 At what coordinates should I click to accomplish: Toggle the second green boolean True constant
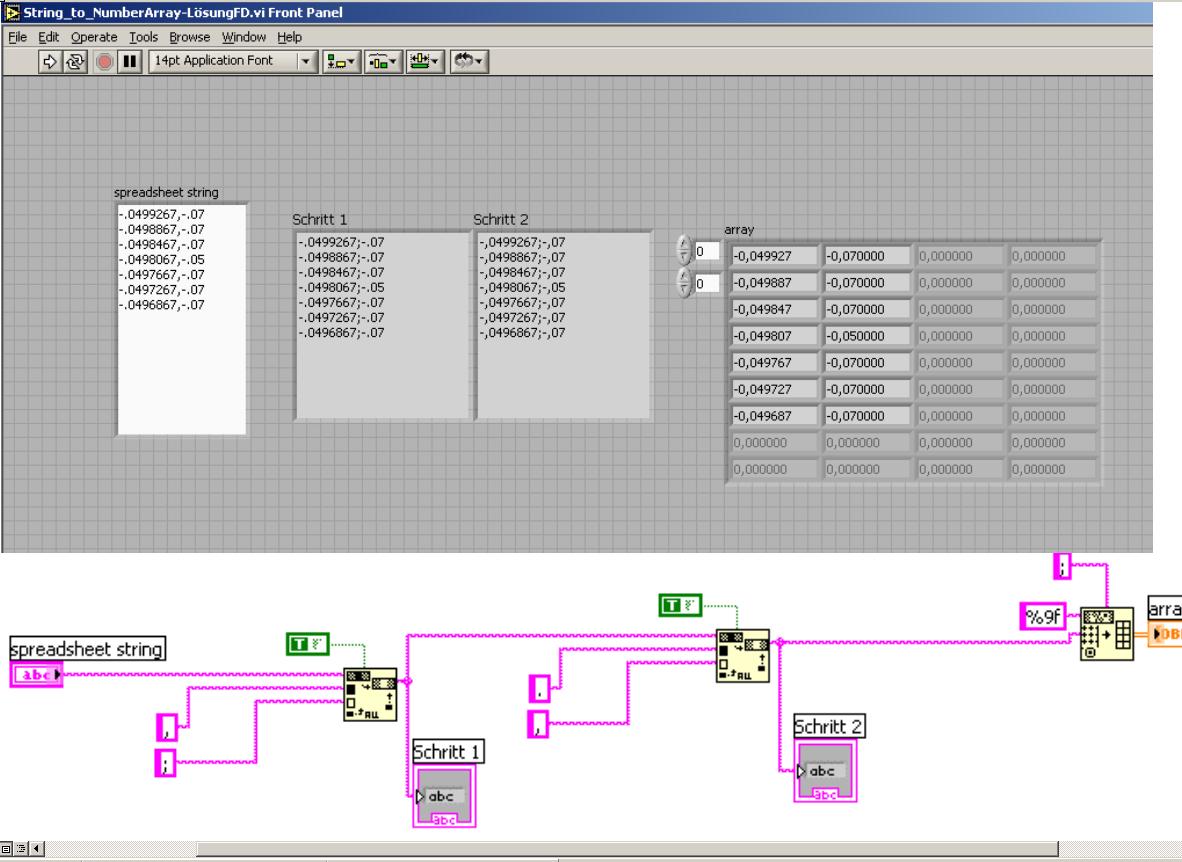pos(680,605)
